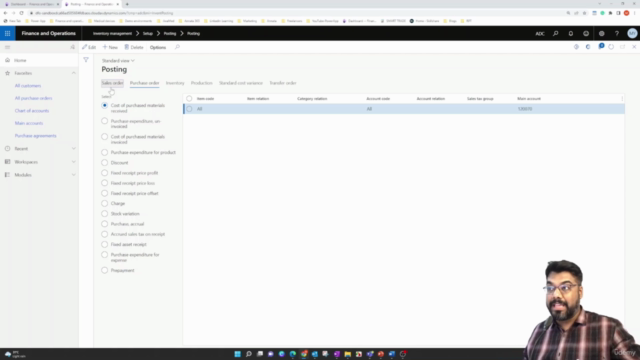Expand the Modules section chevron

click(73, 175)
